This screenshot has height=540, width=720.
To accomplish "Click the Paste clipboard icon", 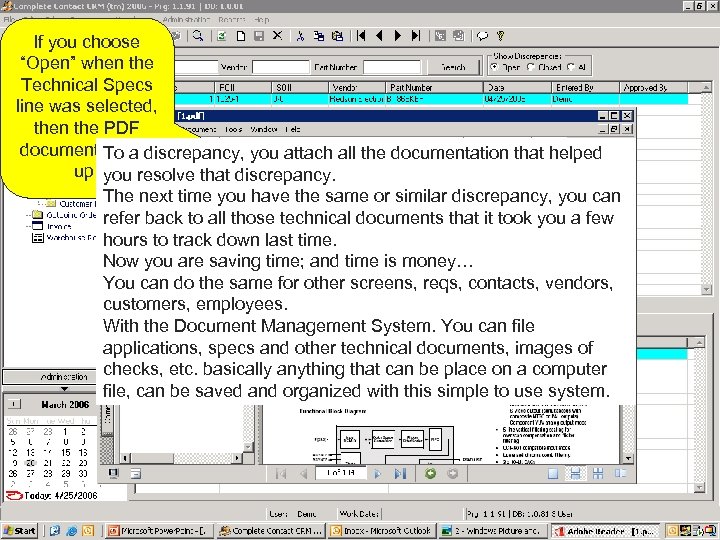I will tap(338, 36).
